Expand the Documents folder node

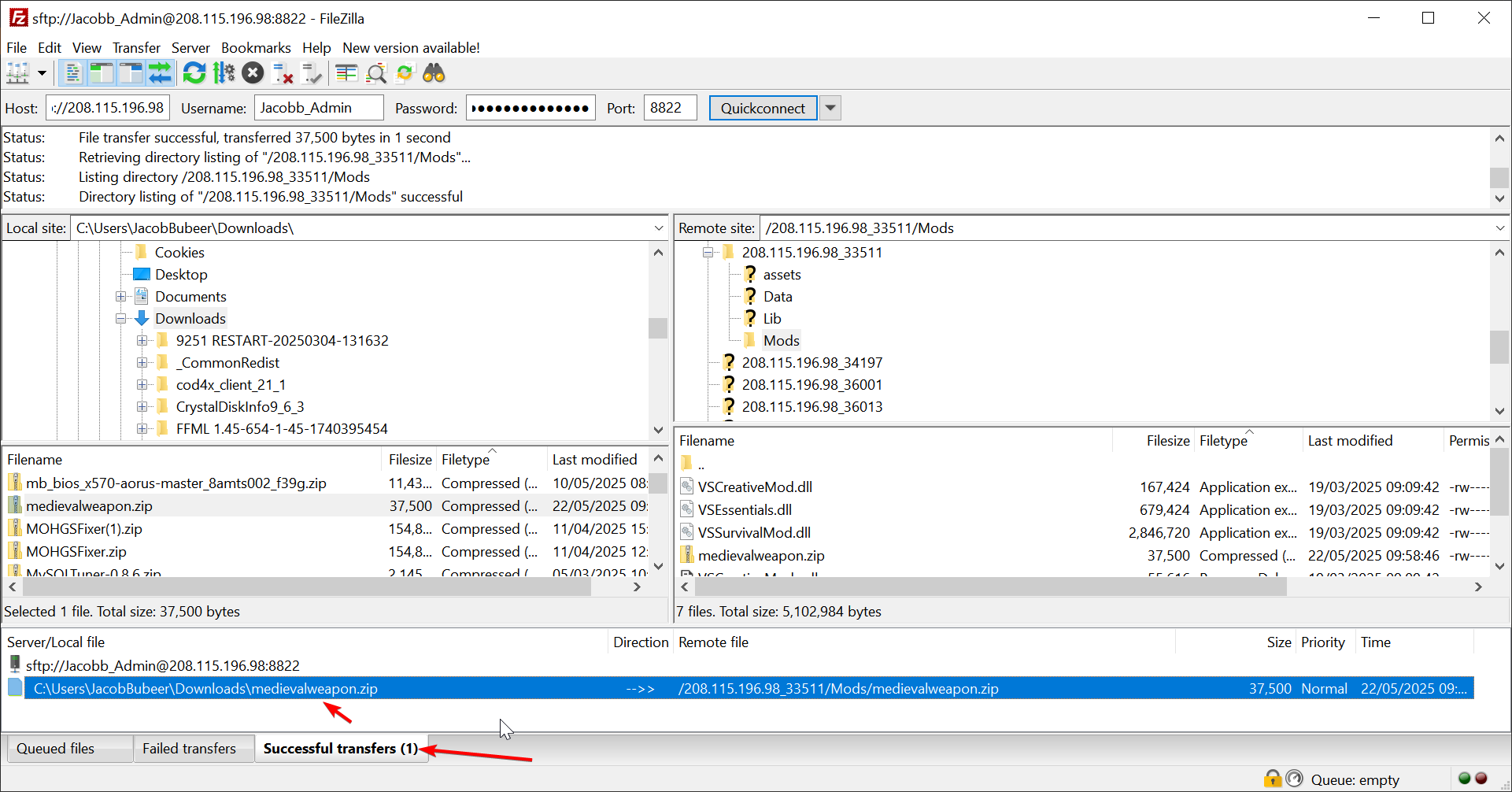pos(121,297)
